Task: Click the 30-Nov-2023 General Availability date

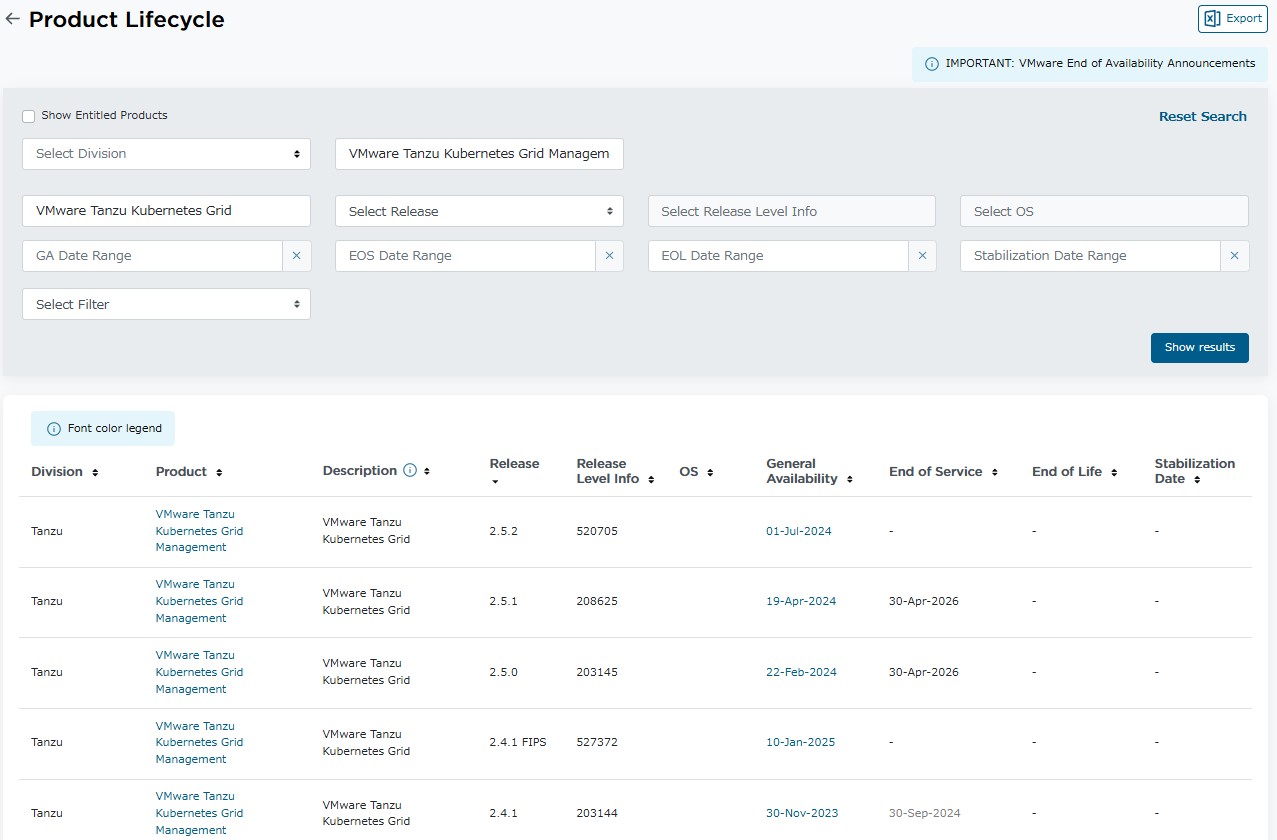Action: click(802, 813)
